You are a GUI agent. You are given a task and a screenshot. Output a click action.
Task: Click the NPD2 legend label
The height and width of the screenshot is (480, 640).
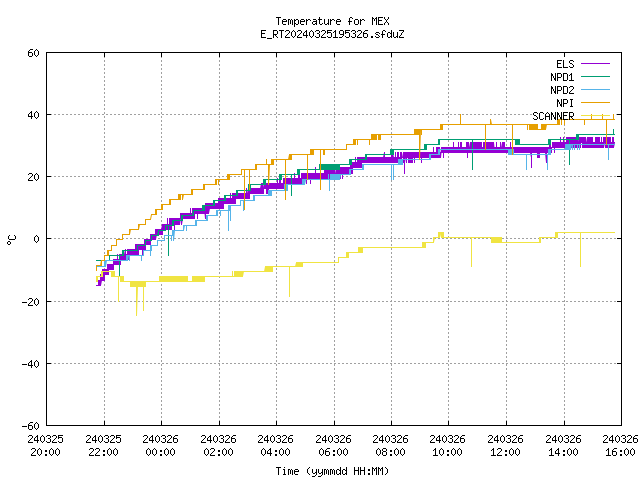click(x=562, y=90)
